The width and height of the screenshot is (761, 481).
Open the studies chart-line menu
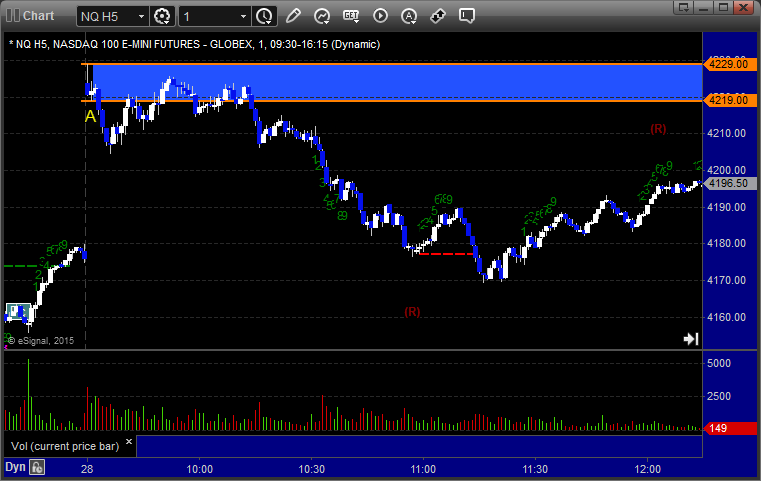pos(321,16)
